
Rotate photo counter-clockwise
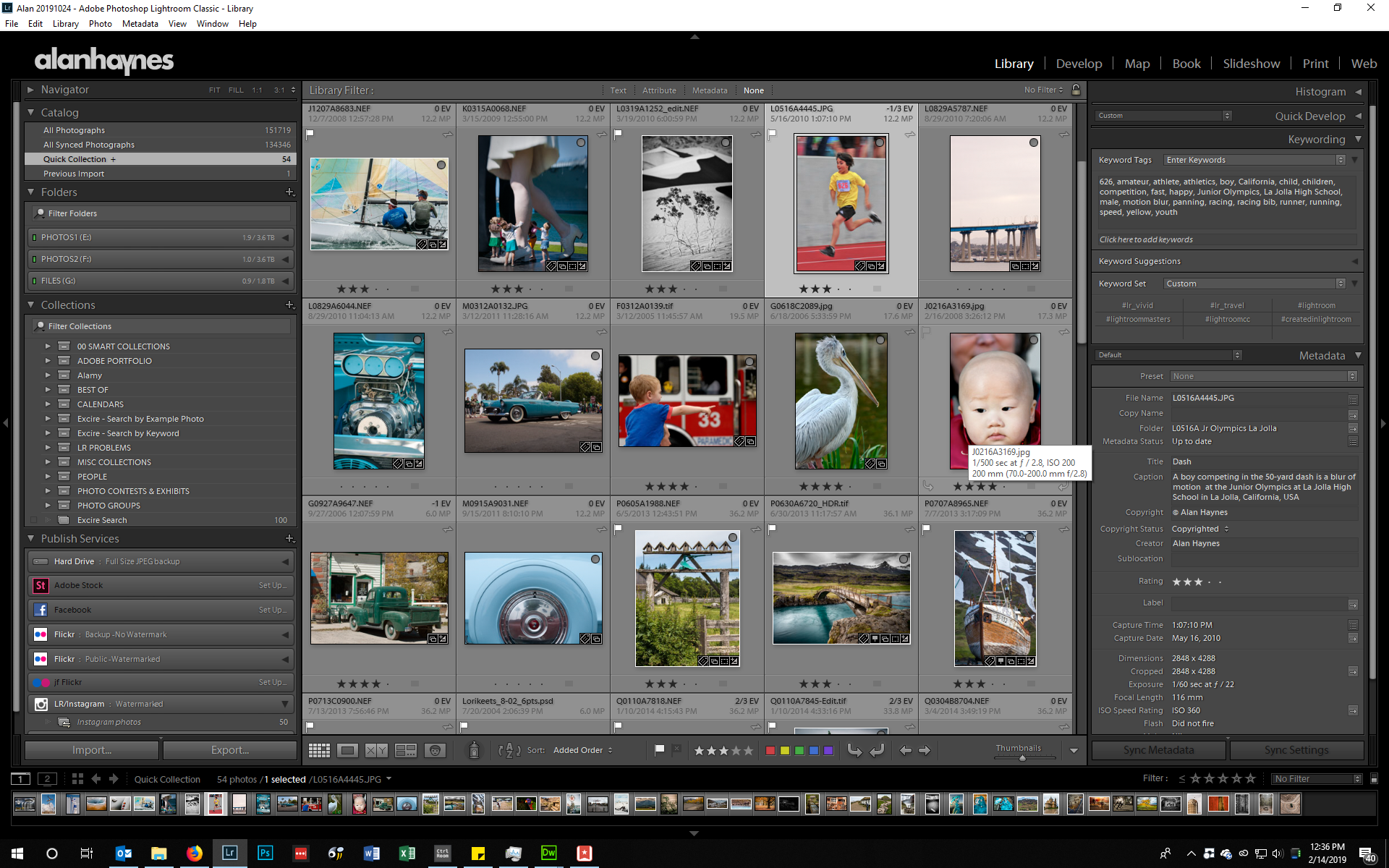point(854,750)
